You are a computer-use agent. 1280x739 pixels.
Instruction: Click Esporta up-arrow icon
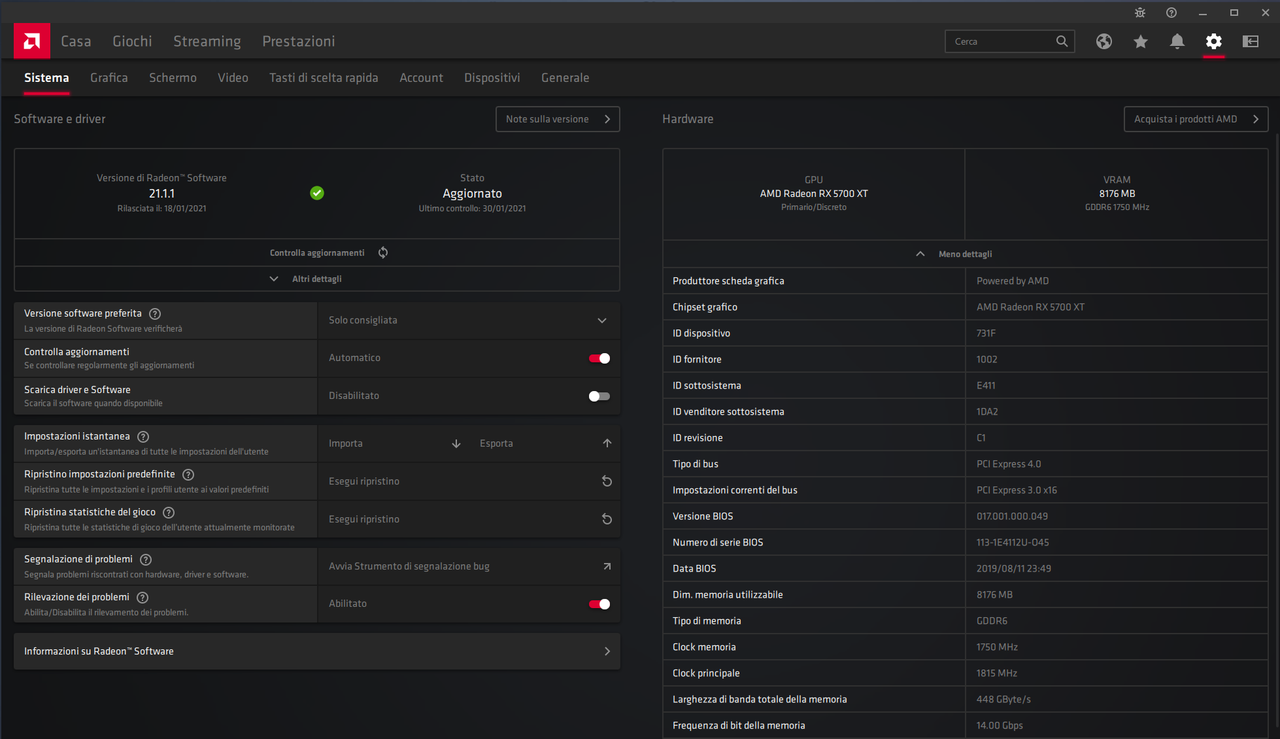(x=607, y=443)
